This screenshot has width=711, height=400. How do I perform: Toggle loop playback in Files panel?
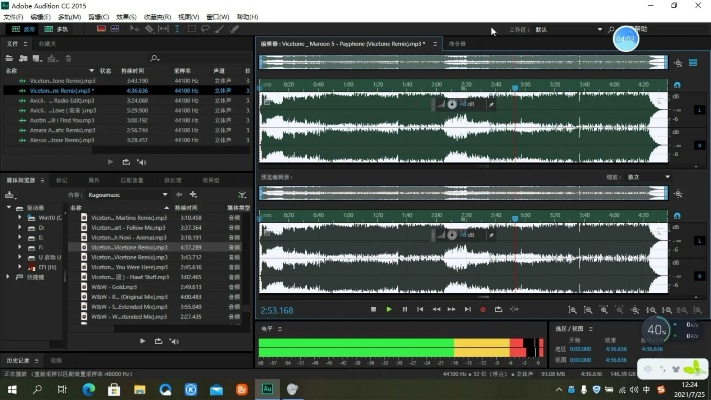click(126, 162)
